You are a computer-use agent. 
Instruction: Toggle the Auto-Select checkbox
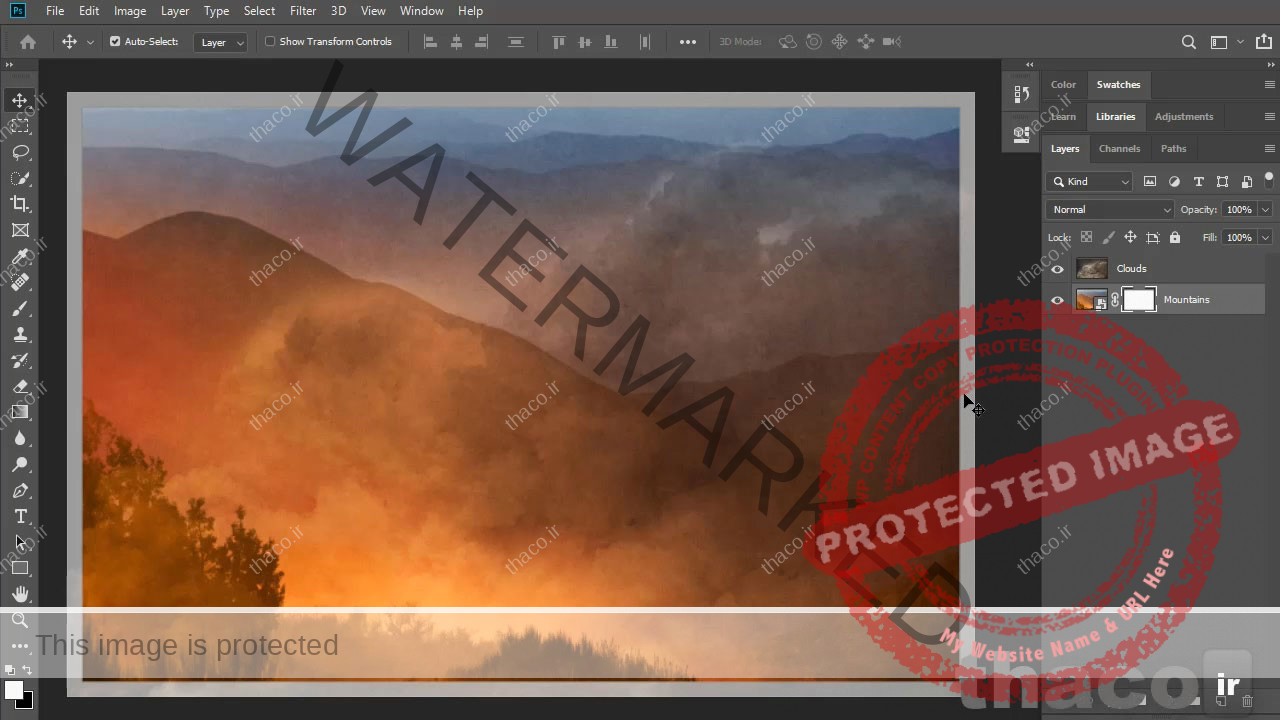point(115,42)
